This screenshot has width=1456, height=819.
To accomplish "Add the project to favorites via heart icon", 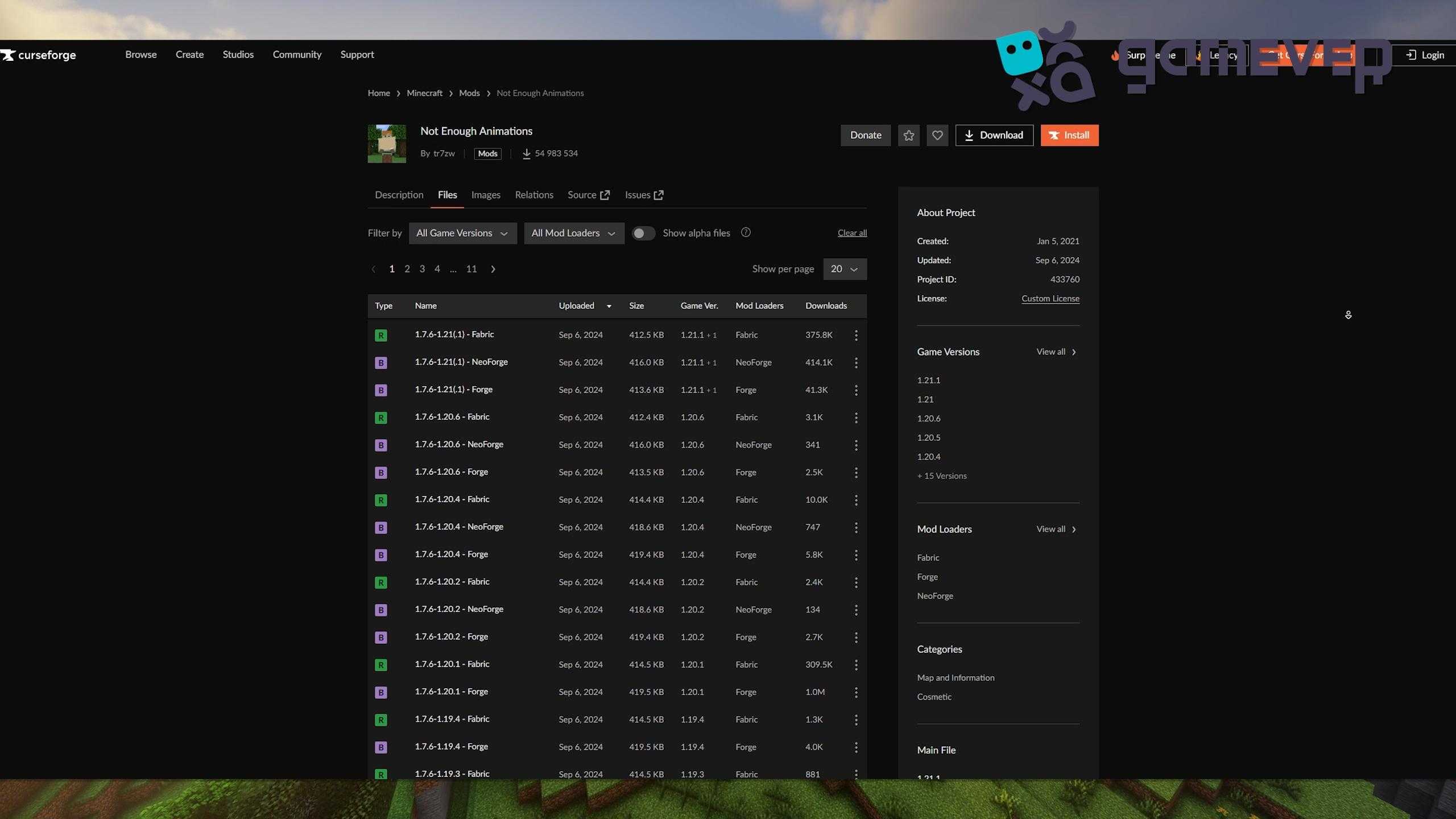I will [937, 135].
